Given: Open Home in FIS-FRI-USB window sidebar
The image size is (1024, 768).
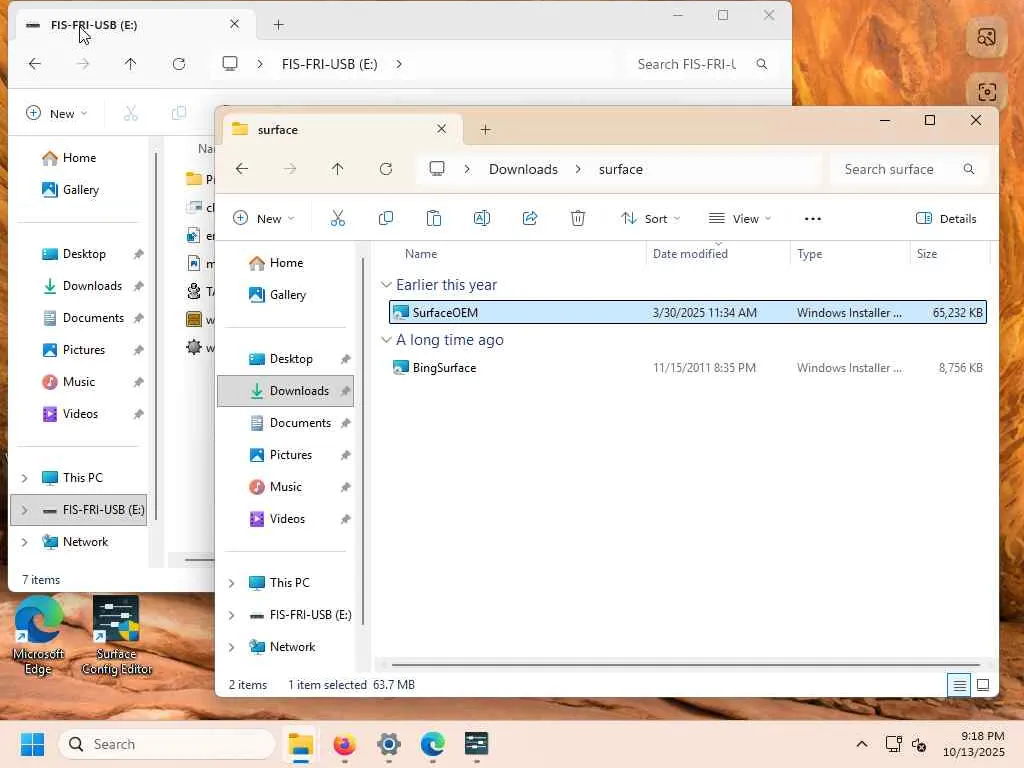Looking at the screenshot, I should (78, 158).
